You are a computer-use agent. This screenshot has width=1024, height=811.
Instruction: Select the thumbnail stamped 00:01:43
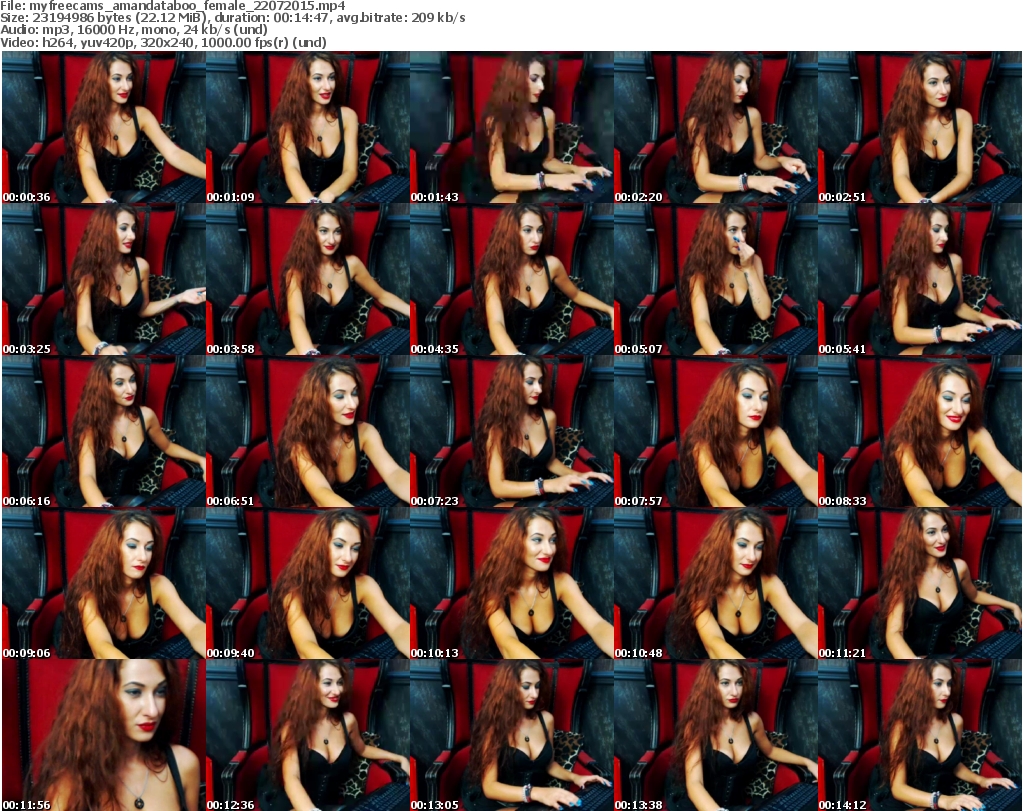click(511, 127)
